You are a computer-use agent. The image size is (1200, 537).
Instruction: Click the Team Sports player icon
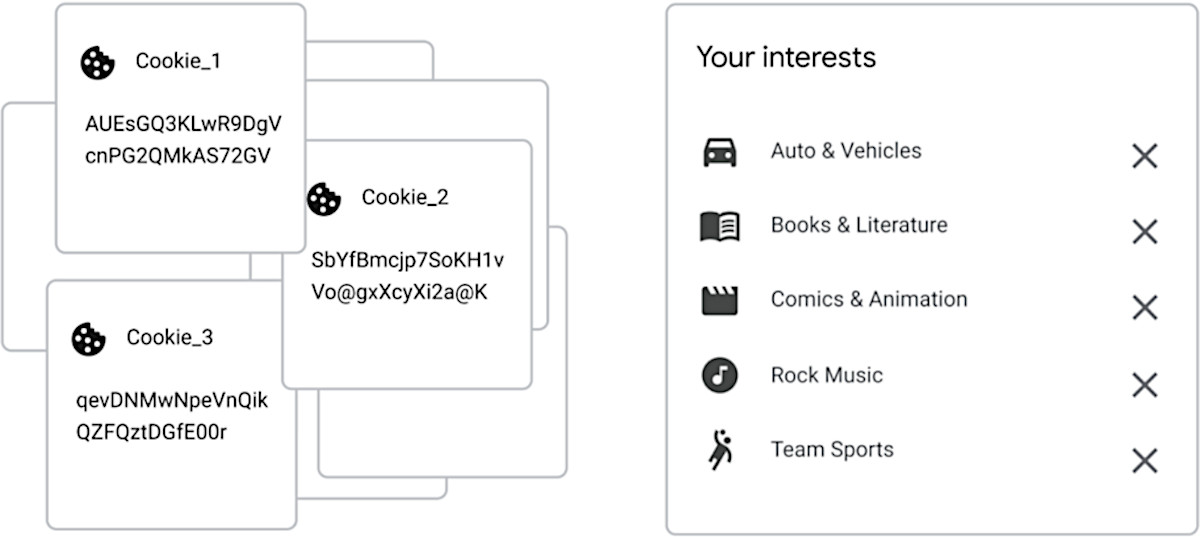[x=719, y=452]
